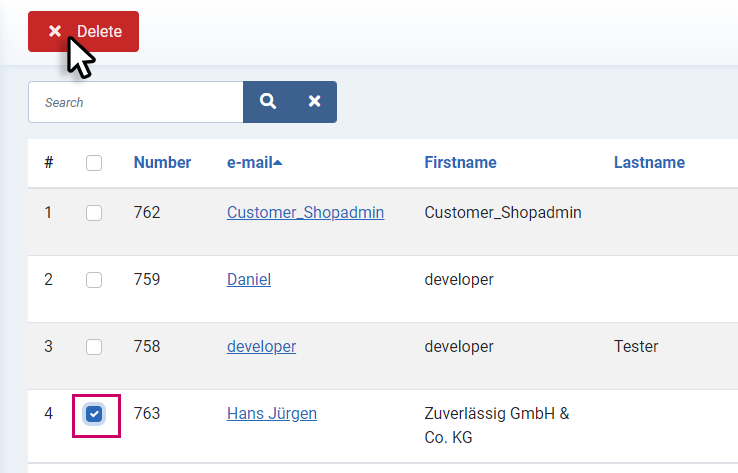Click the number cell '763'
This screenshot has height=473, width=738.
147,414
